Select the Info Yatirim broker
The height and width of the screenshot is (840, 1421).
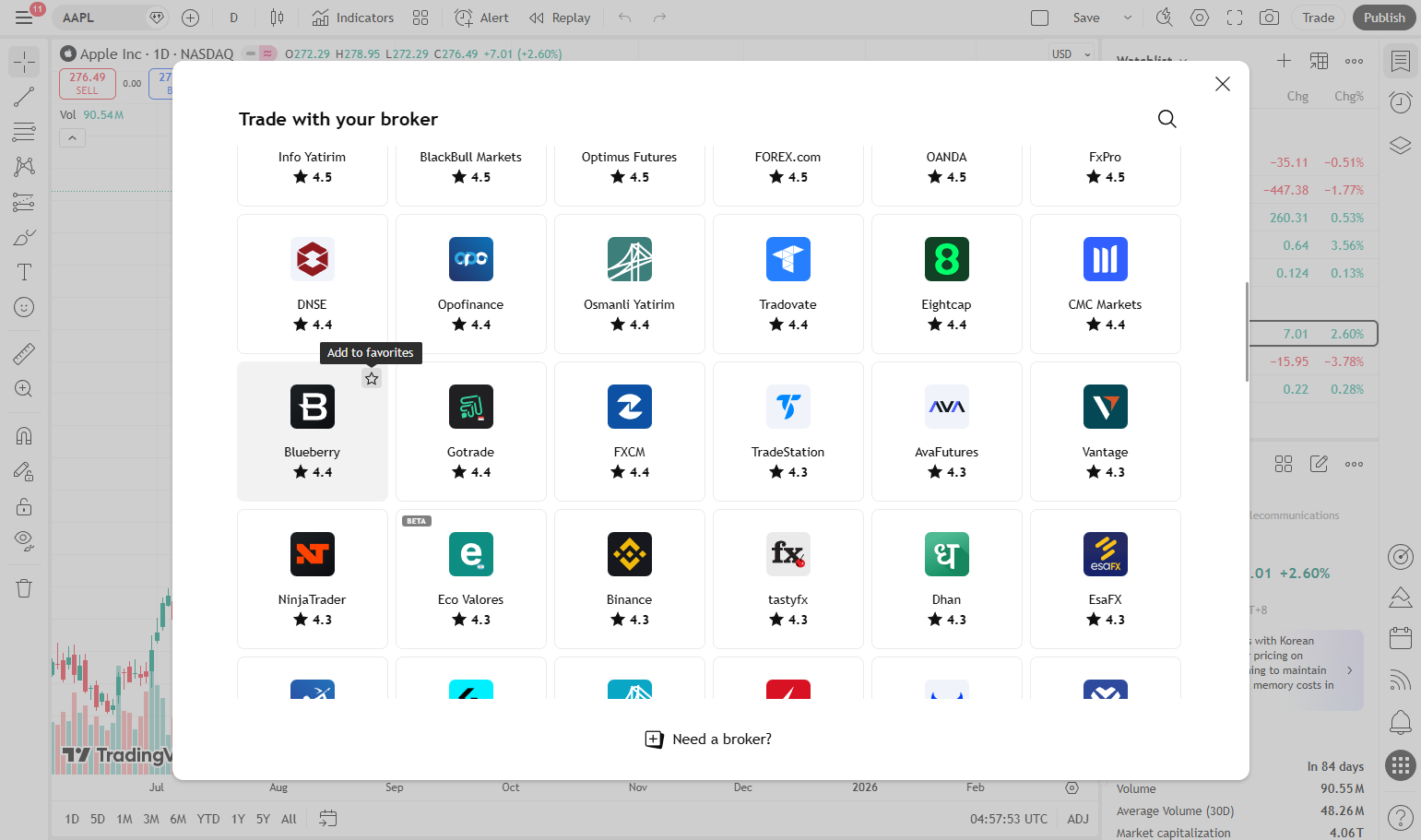313,175
